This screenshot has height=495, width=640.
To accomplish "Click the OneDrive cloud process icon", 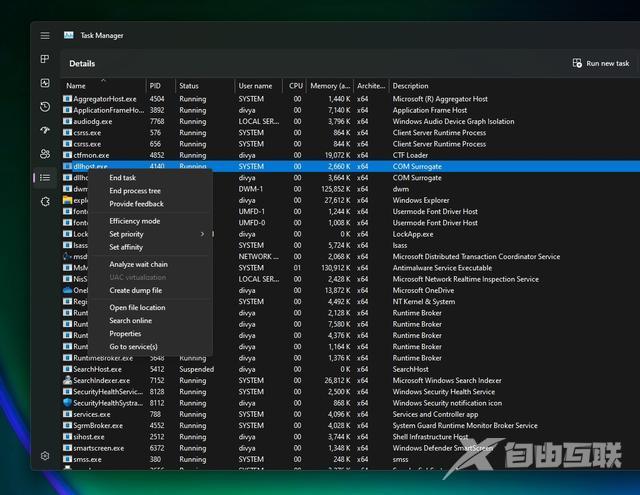I will pos(67,290).
